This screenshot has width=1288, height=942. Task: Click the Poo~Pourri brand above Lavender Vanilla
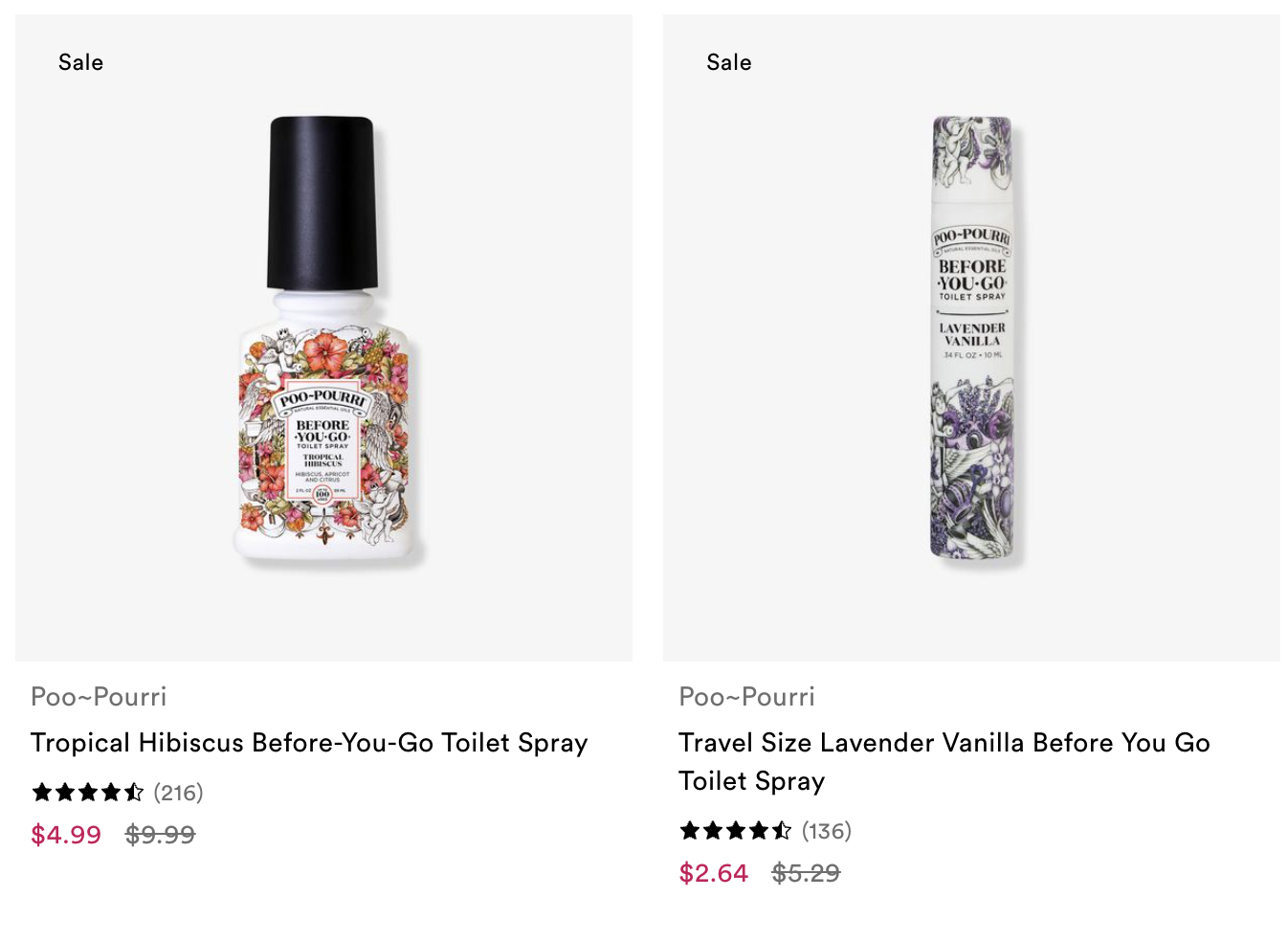pos(746,697)
